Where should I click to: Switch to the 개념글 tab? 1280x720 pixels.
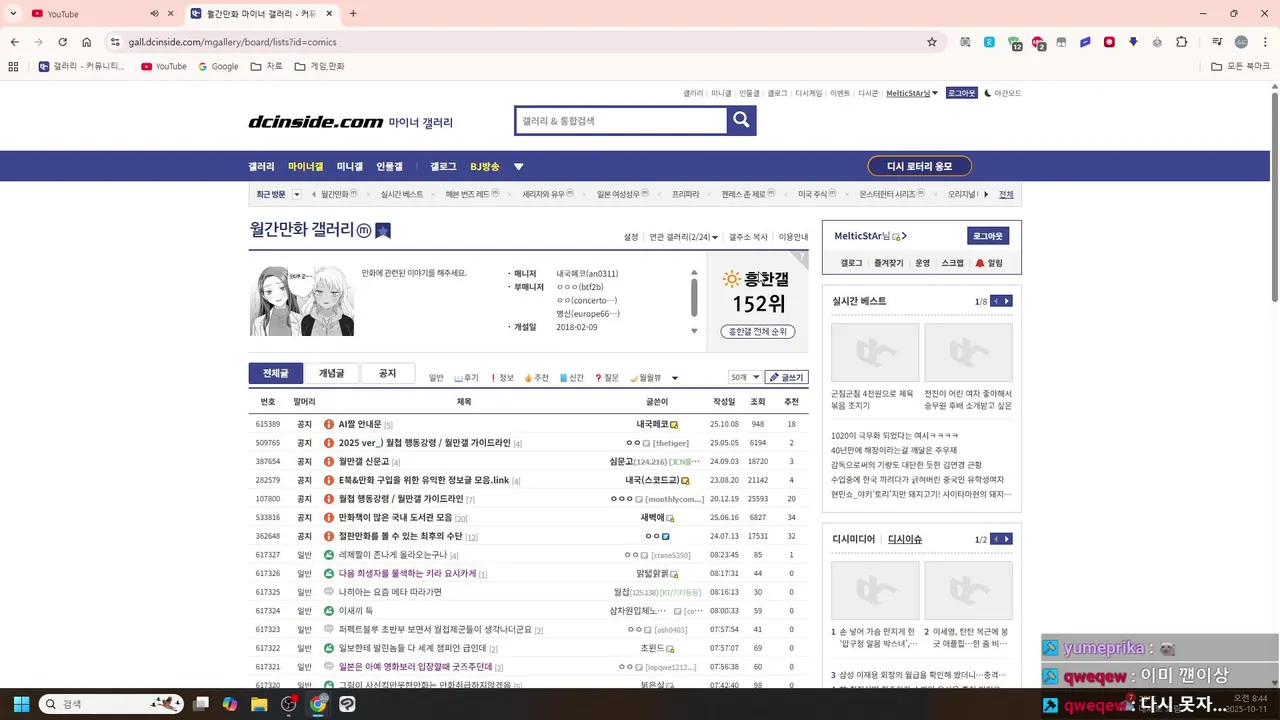click(331, 373)
